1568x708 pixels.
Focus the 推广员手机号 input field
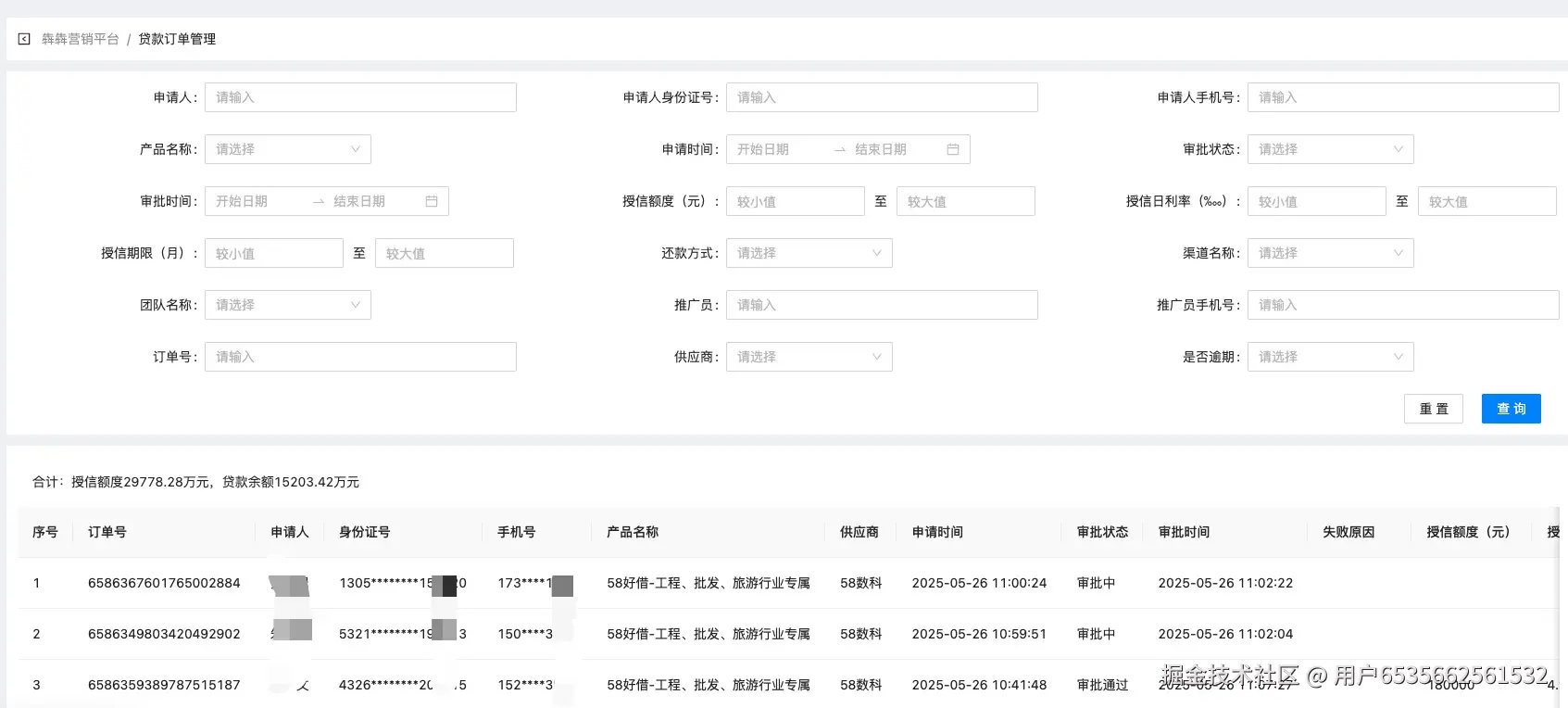1403,305
